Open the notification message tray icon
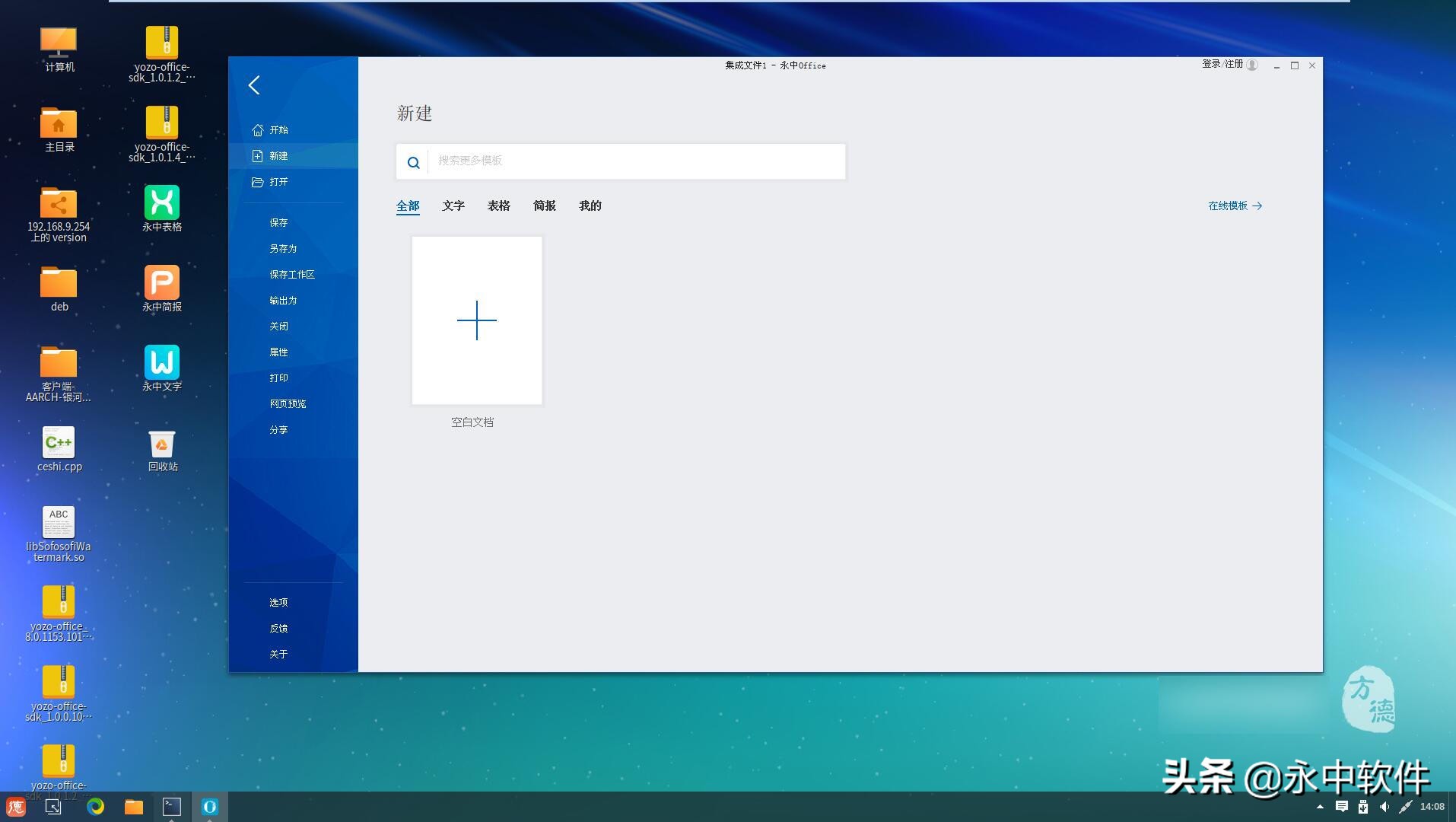Screen dimensions: 1456x822 (1342, 807)
